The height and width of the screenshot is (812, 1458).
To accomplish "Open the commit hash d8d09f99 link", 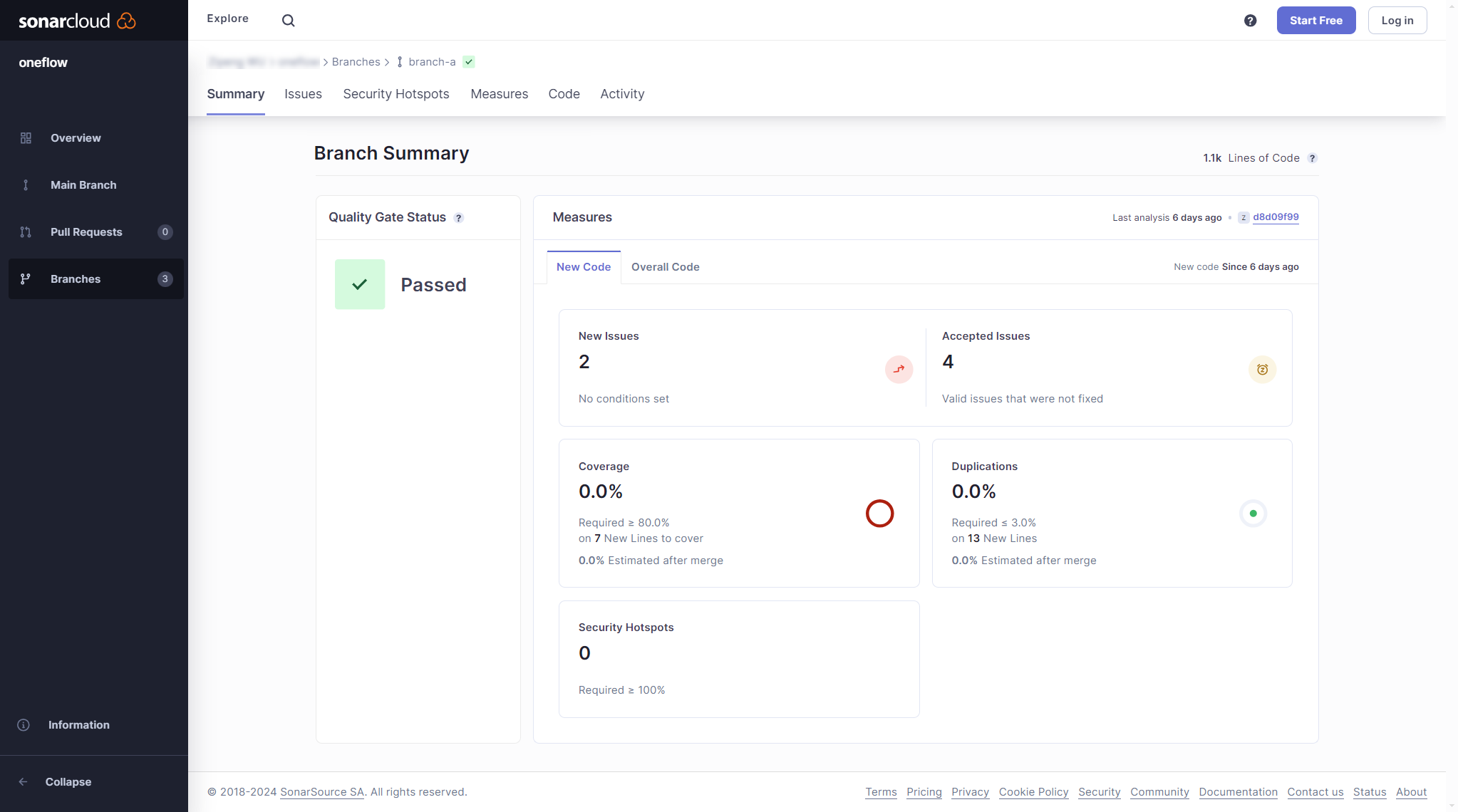I will pyautogui.click(x=1276, y=217).
